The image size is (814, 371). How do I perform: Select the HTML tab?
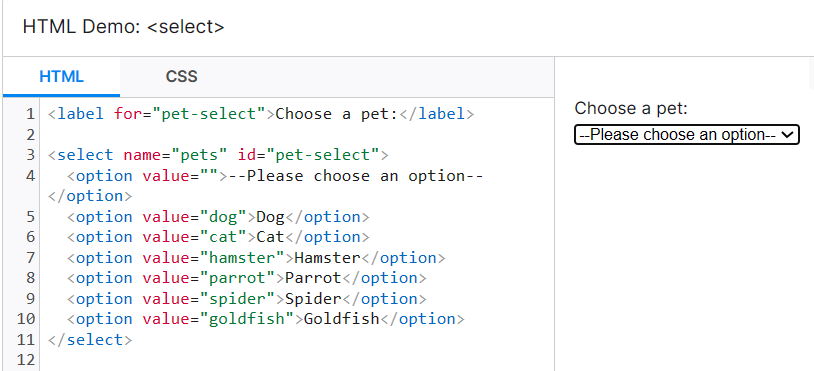[x=61, y=77]
